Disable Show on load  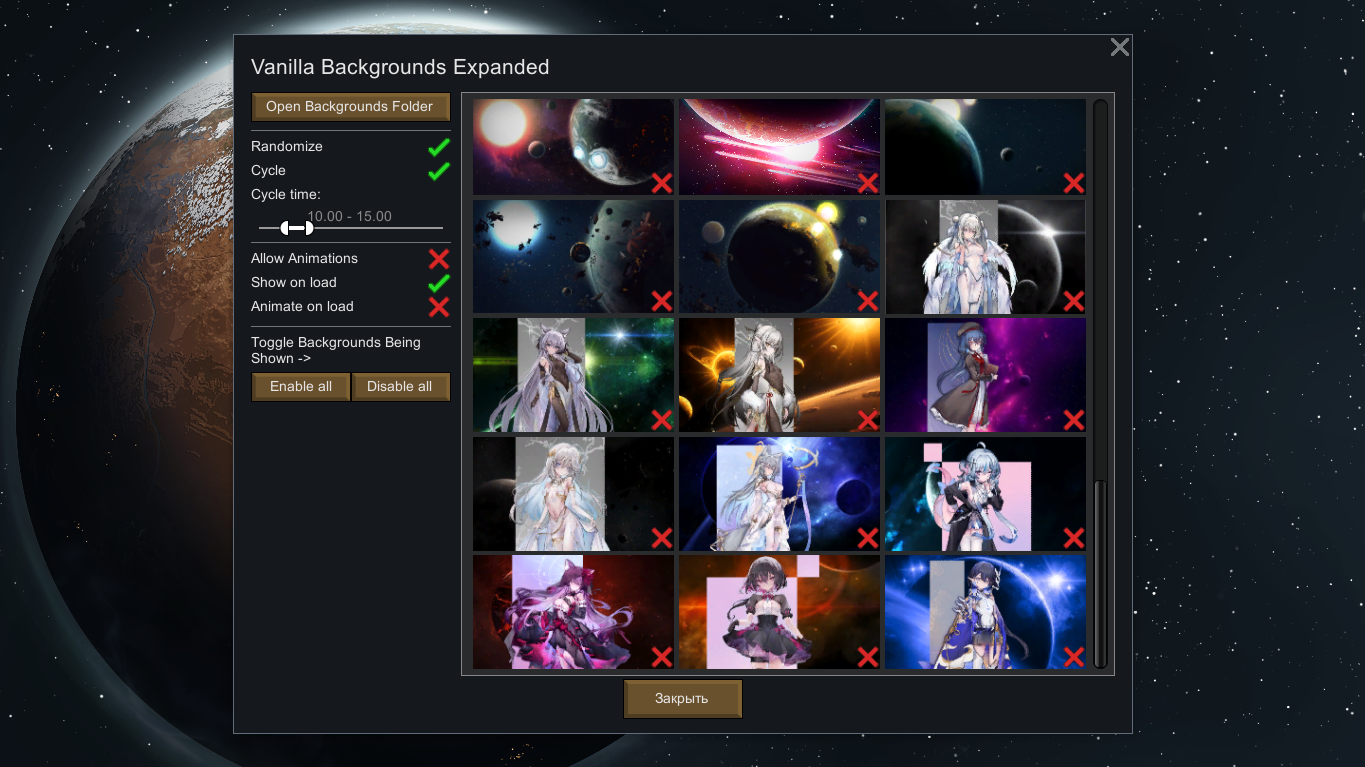click(x=438, y=283)
